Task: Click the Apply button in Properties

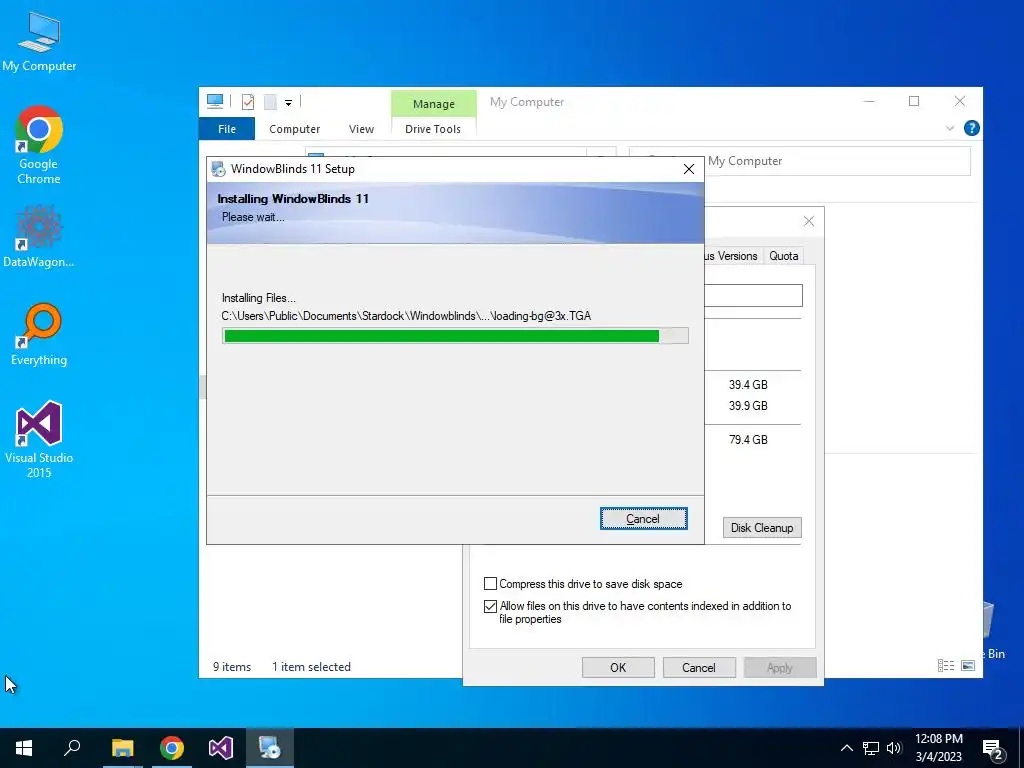Action: click(780, 667)
